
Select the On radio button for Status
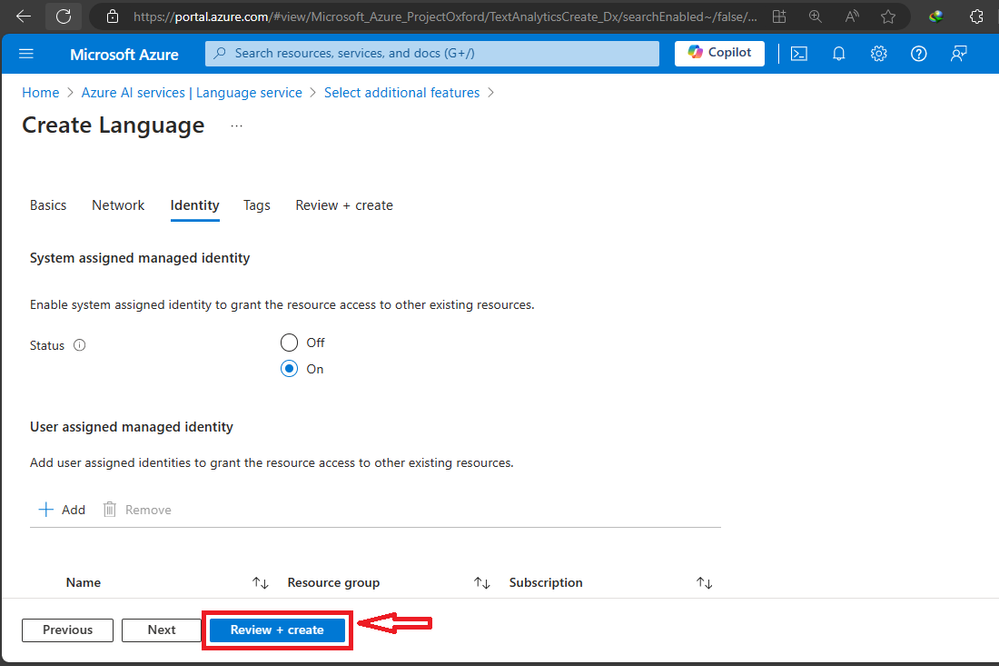click(289, 368)
